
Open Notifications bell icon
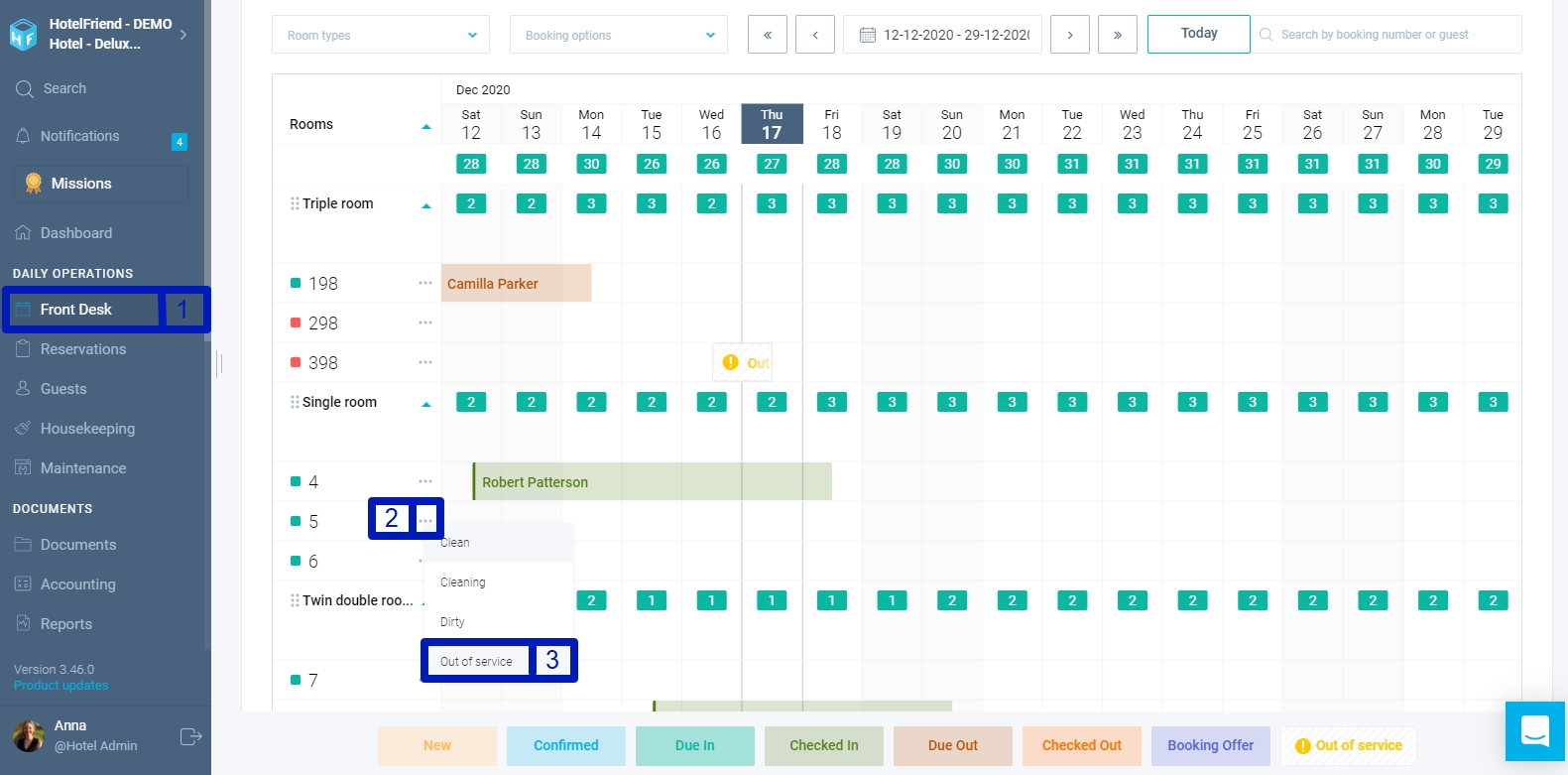point(23,136)
